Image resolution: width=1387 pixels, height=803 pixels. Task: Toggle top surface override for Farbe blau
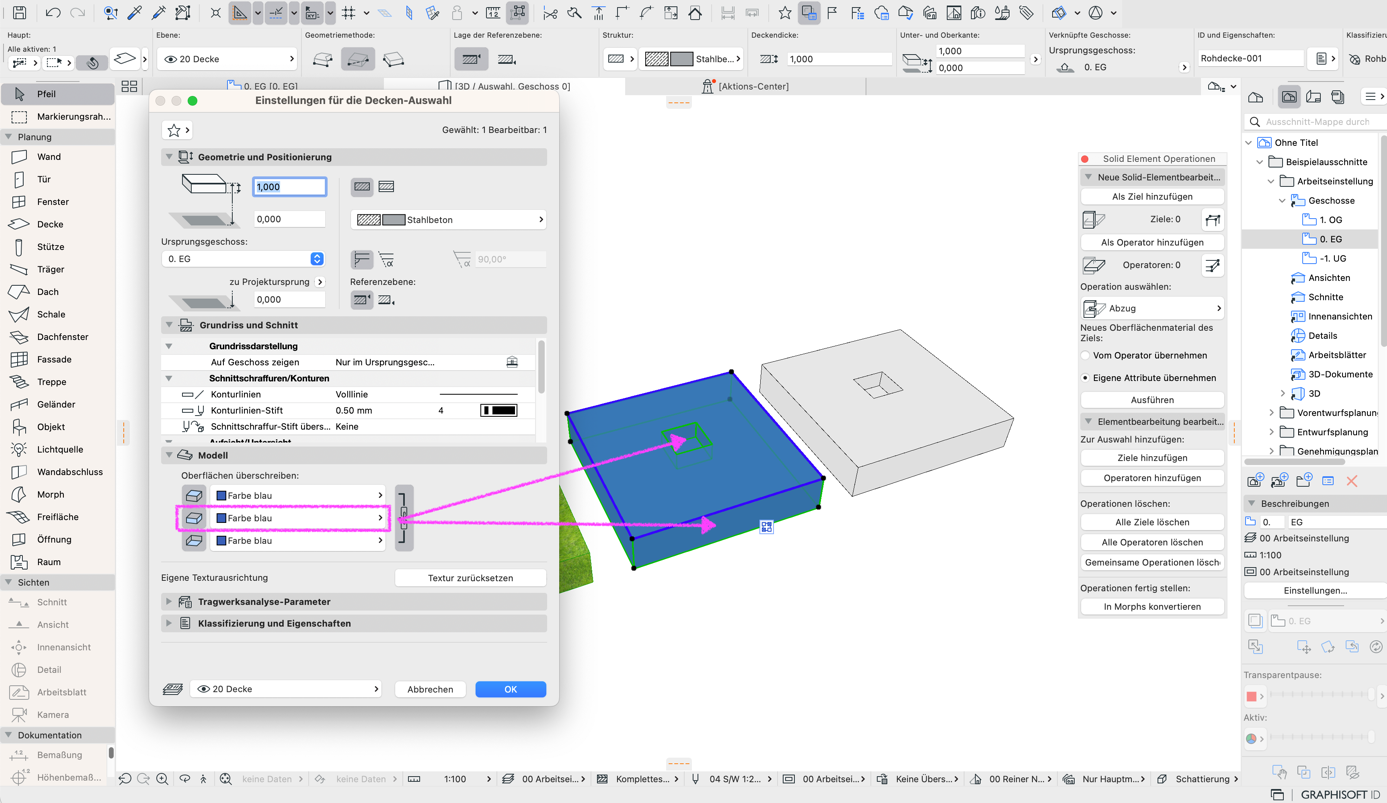194,496
